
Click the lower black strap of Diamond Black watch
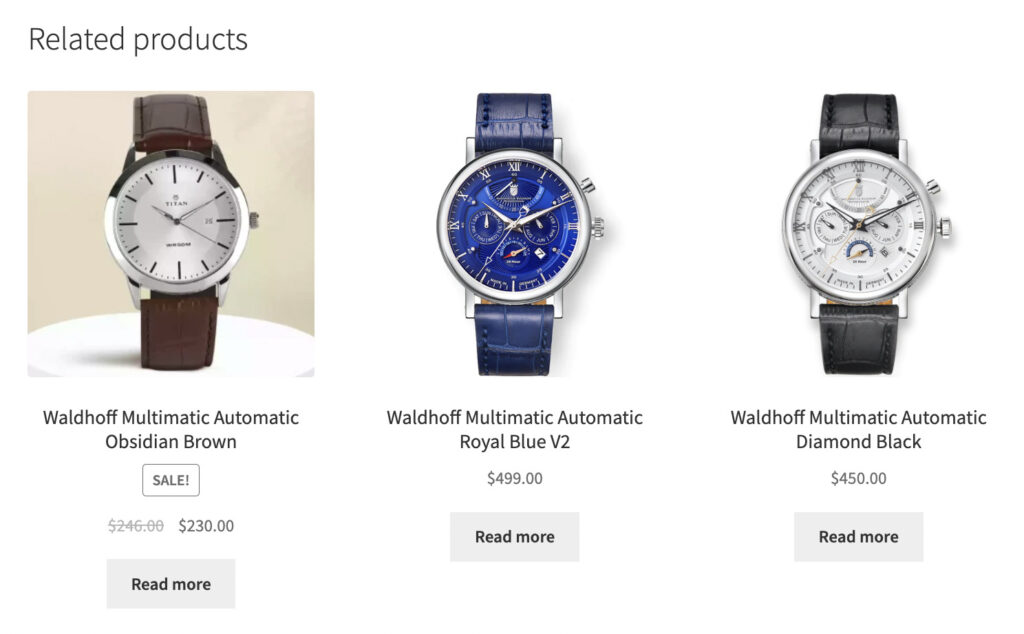[859, 338]
